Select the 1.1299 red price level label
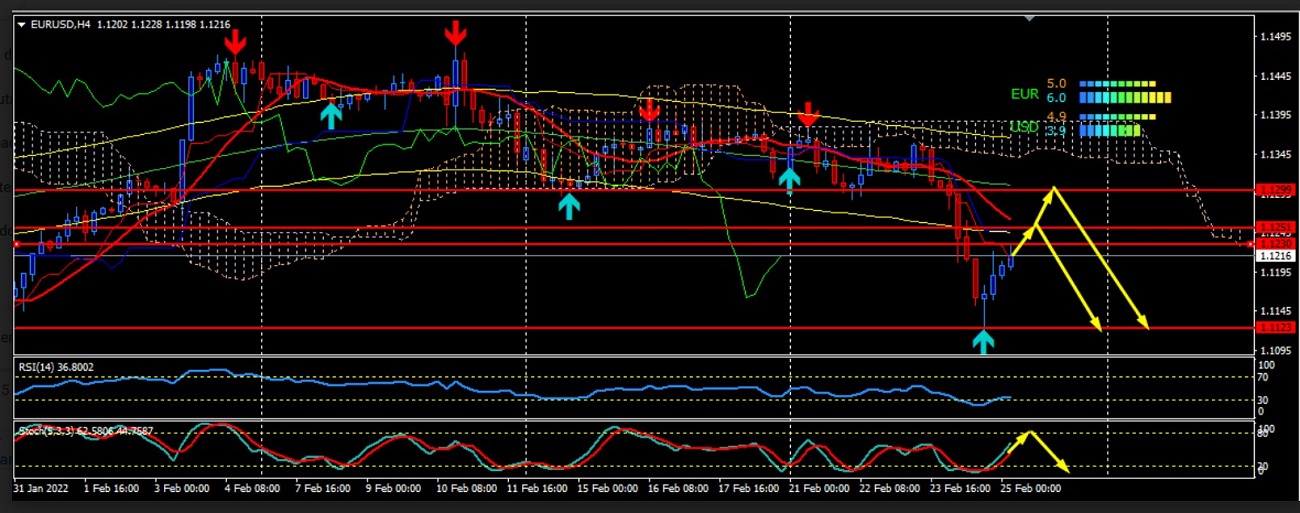The image size is (1300, 513). pos(1275,189)
